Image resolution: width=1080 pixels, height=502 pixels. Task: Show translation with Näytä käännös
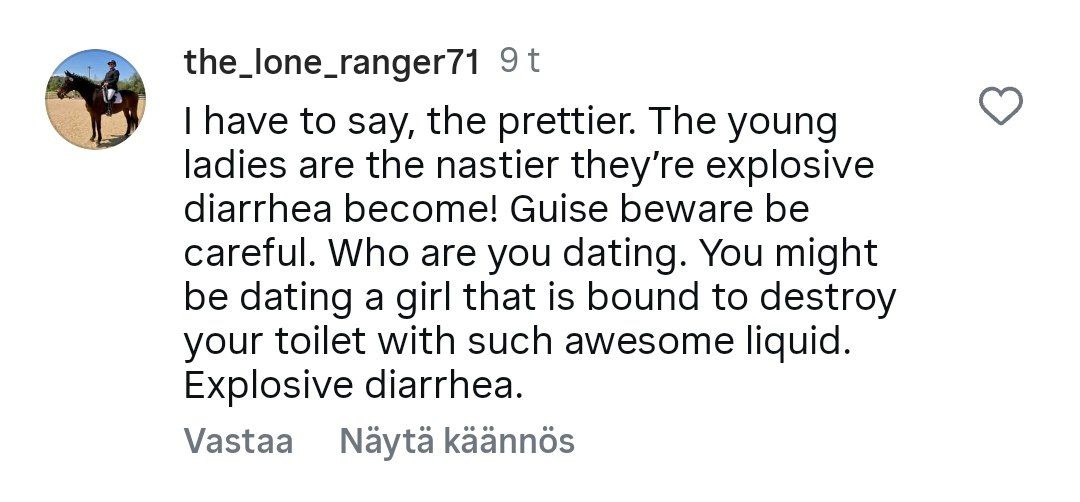coord(457,441)
